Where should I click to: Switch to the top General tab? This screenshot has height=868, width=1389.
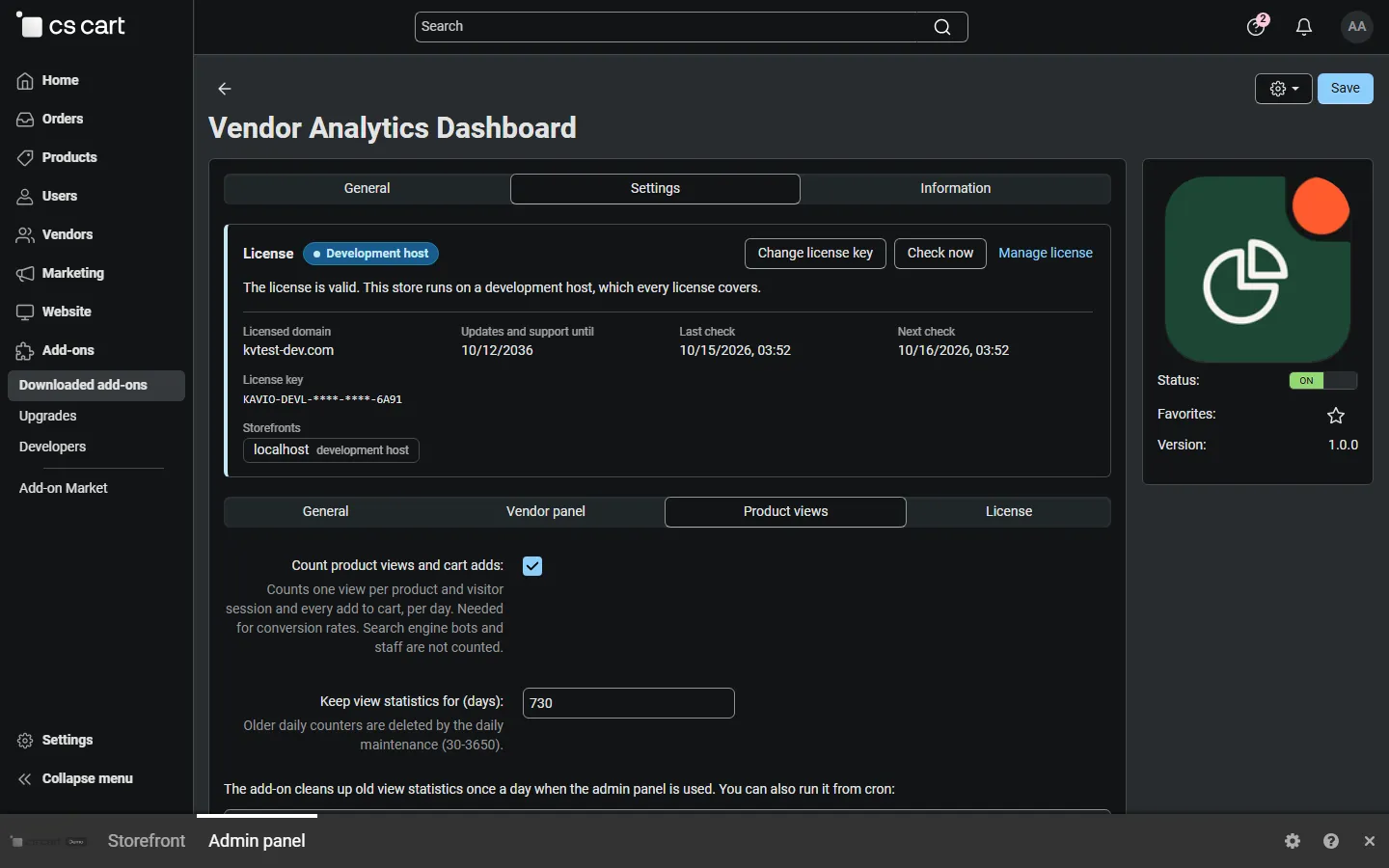(368, 189)
